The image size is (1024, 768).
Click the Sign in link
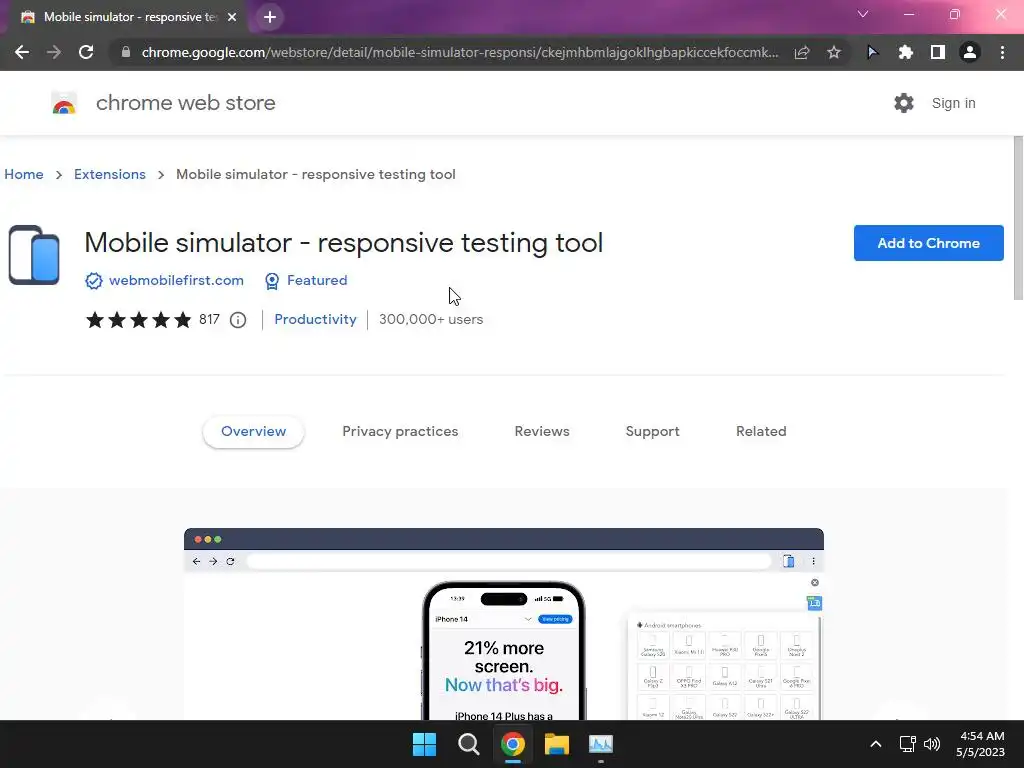point(953,103)
